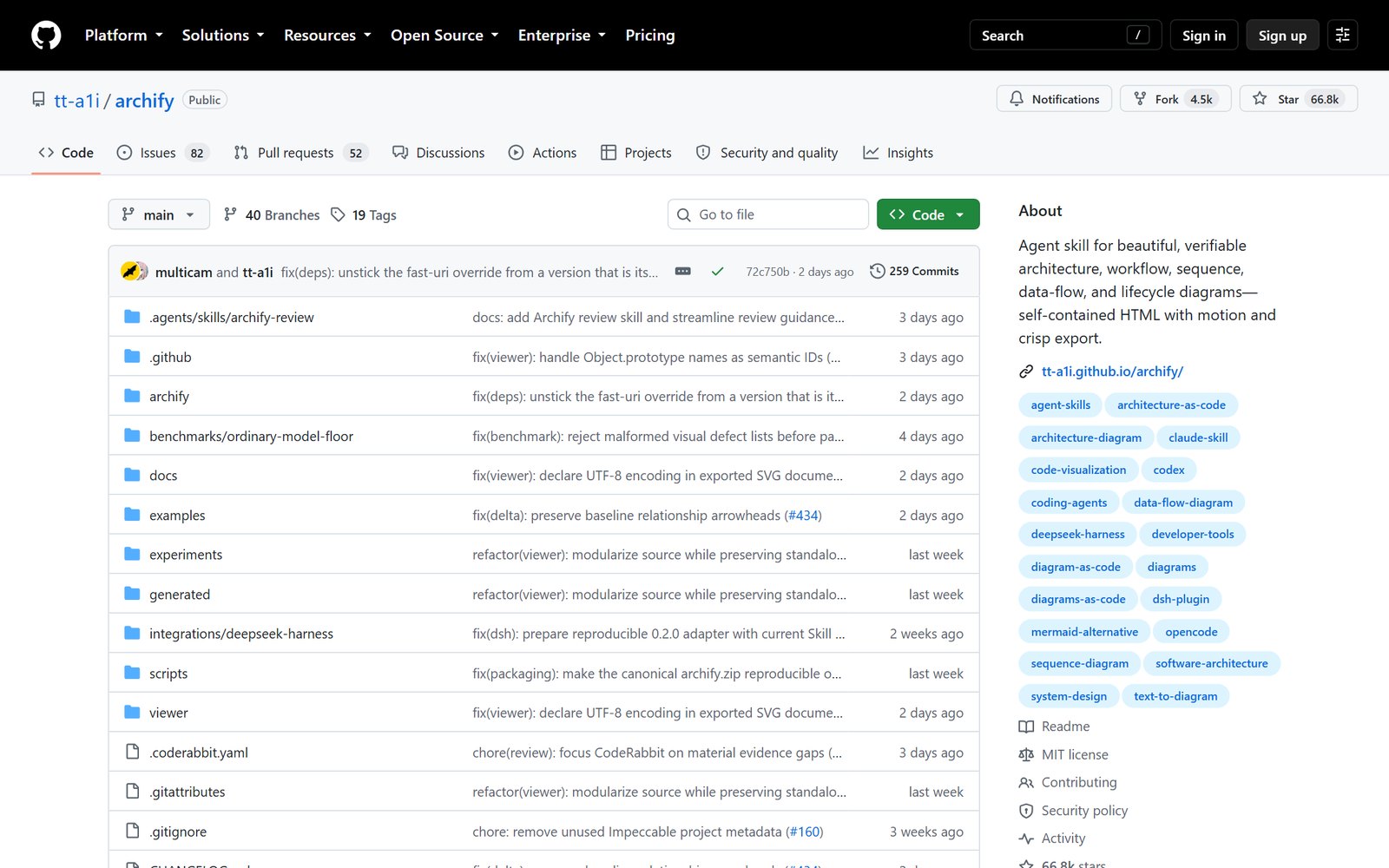Click the branch icon beside 40 Branches
1389x868 pixels.
click(x=230, y=214)
